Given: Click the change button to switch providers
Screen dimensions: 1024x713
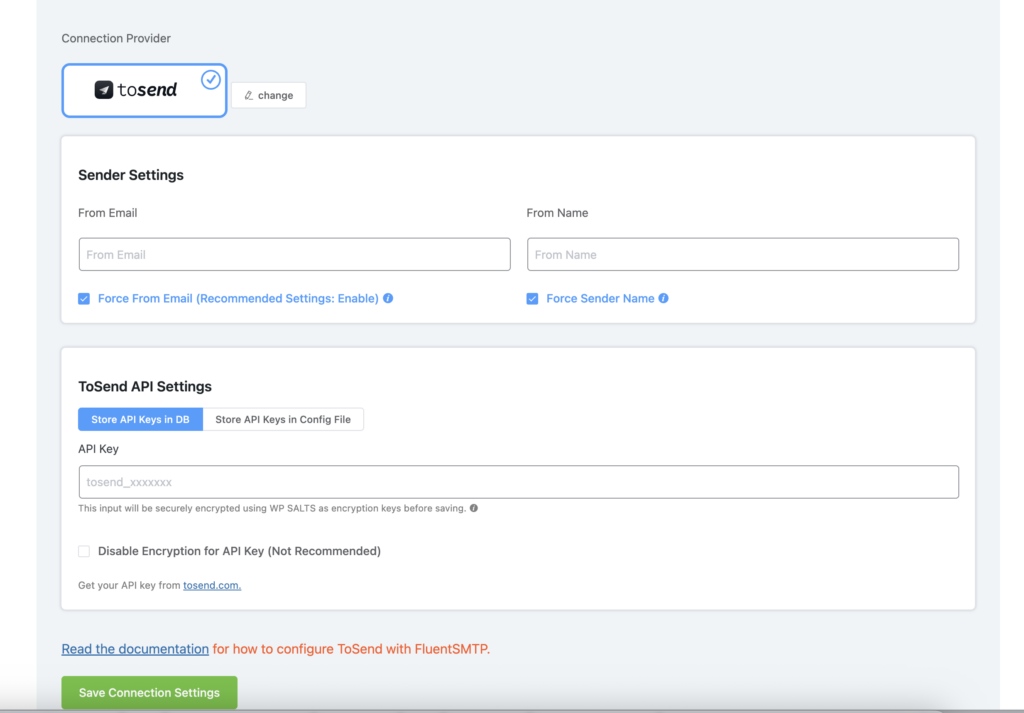Looking at the screenshot, I should [x=268, y=95].
